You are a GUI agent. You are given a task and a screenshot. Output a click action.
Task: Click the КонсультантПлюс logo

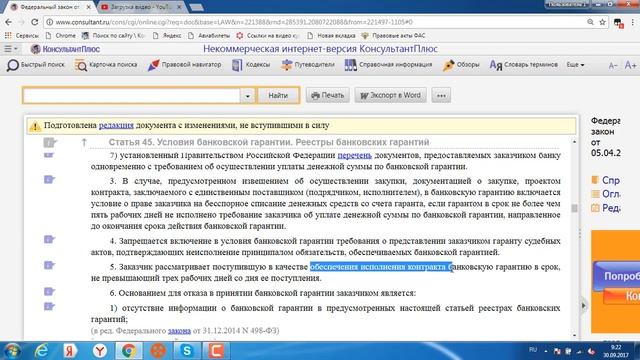(65, 49)
